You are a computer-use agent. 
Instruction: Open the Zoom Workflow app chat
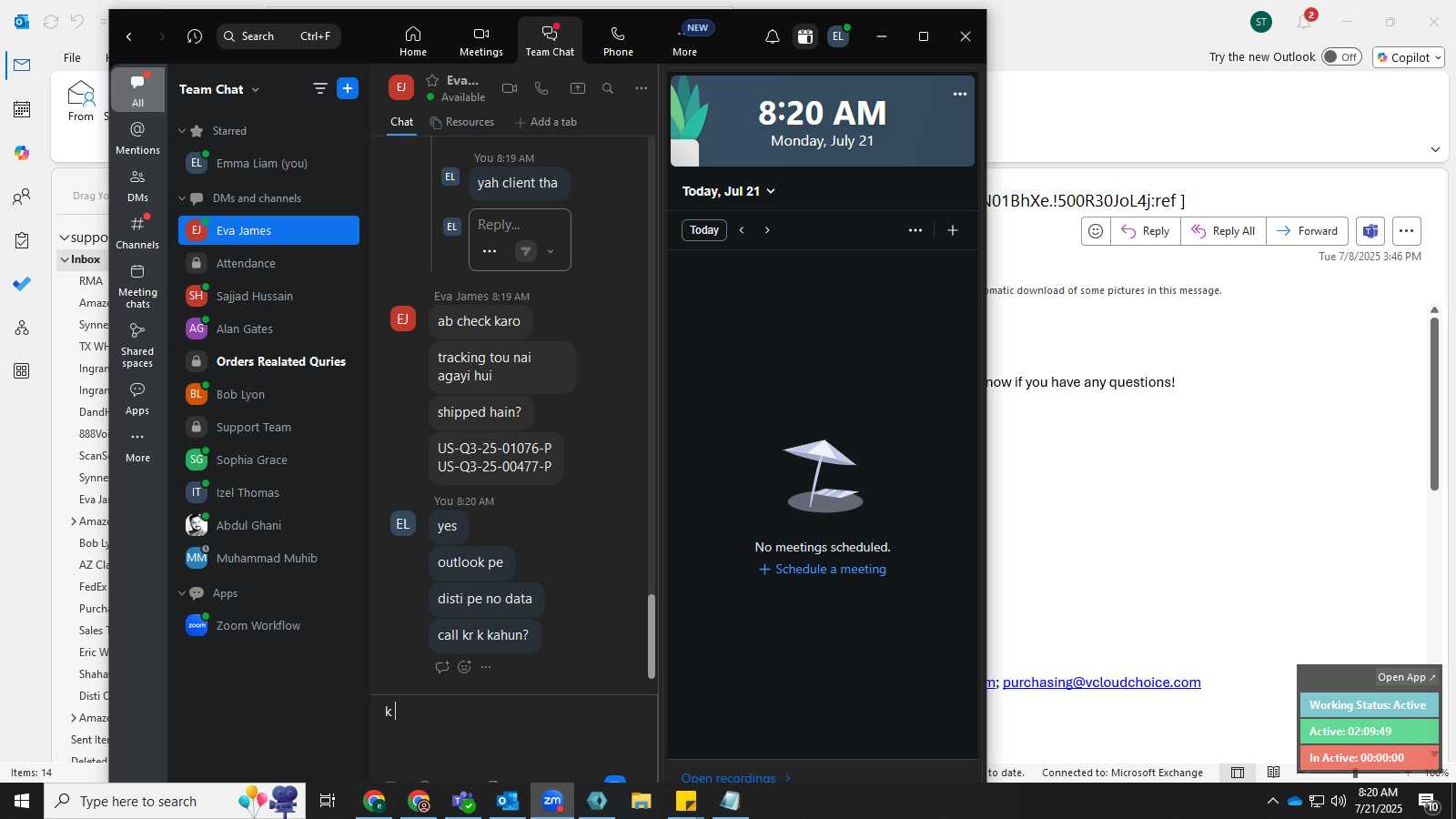click(x=269, y=625)
